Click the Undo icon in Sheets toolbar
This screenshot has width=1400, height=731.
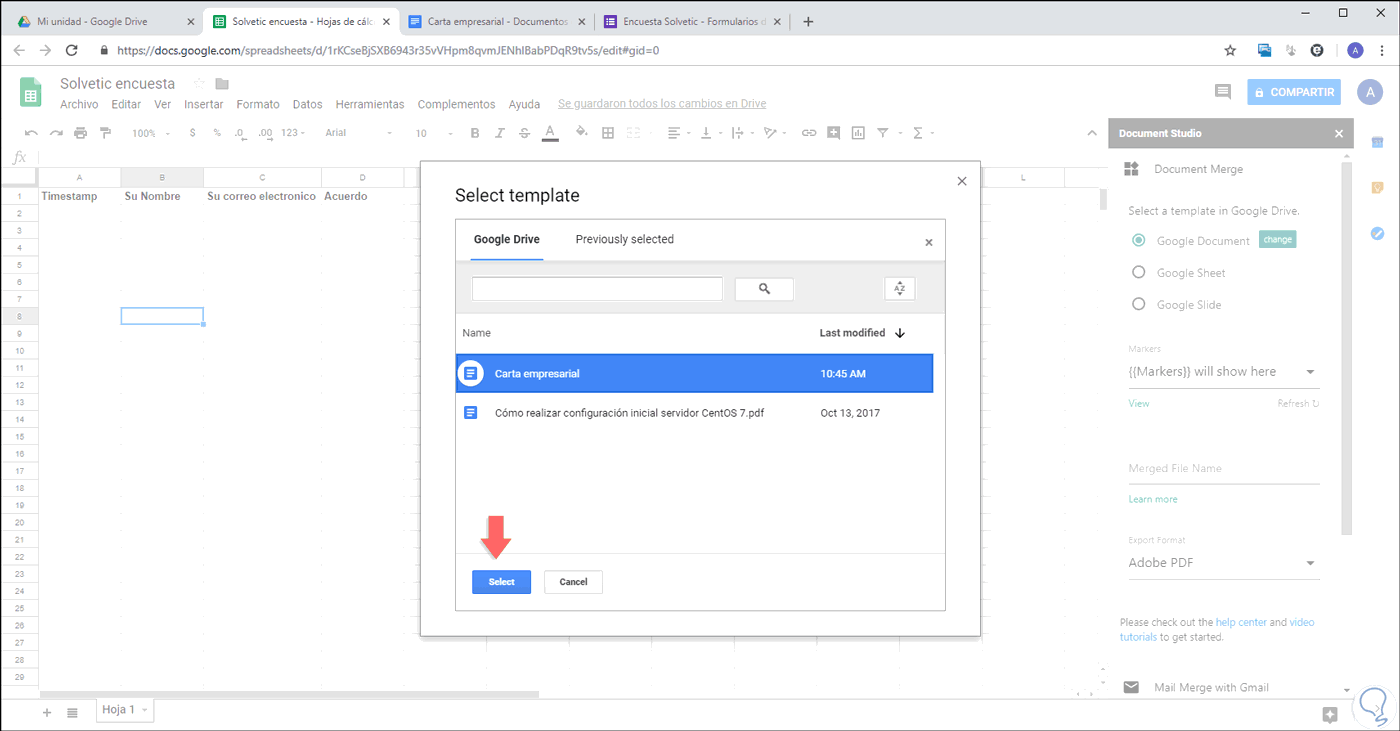(x=31, y=133)
